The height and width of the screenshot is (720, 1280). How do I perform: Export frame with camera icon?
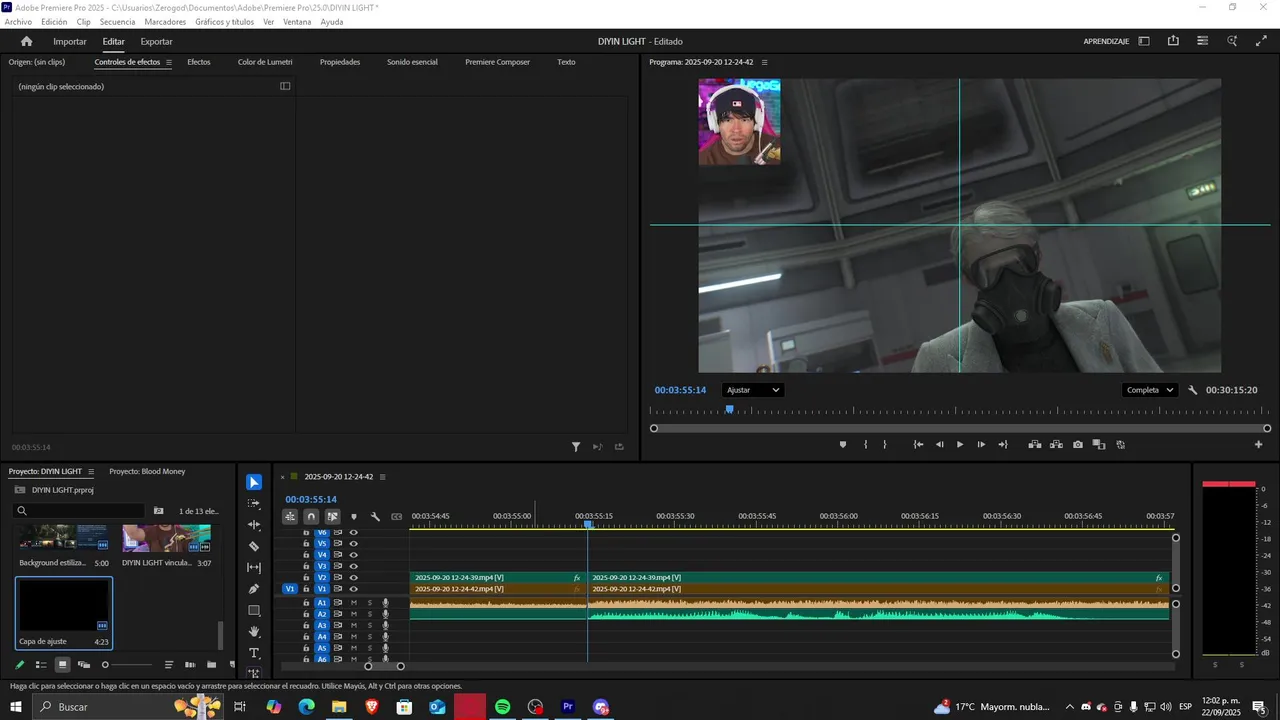(x=1077, y=444)
